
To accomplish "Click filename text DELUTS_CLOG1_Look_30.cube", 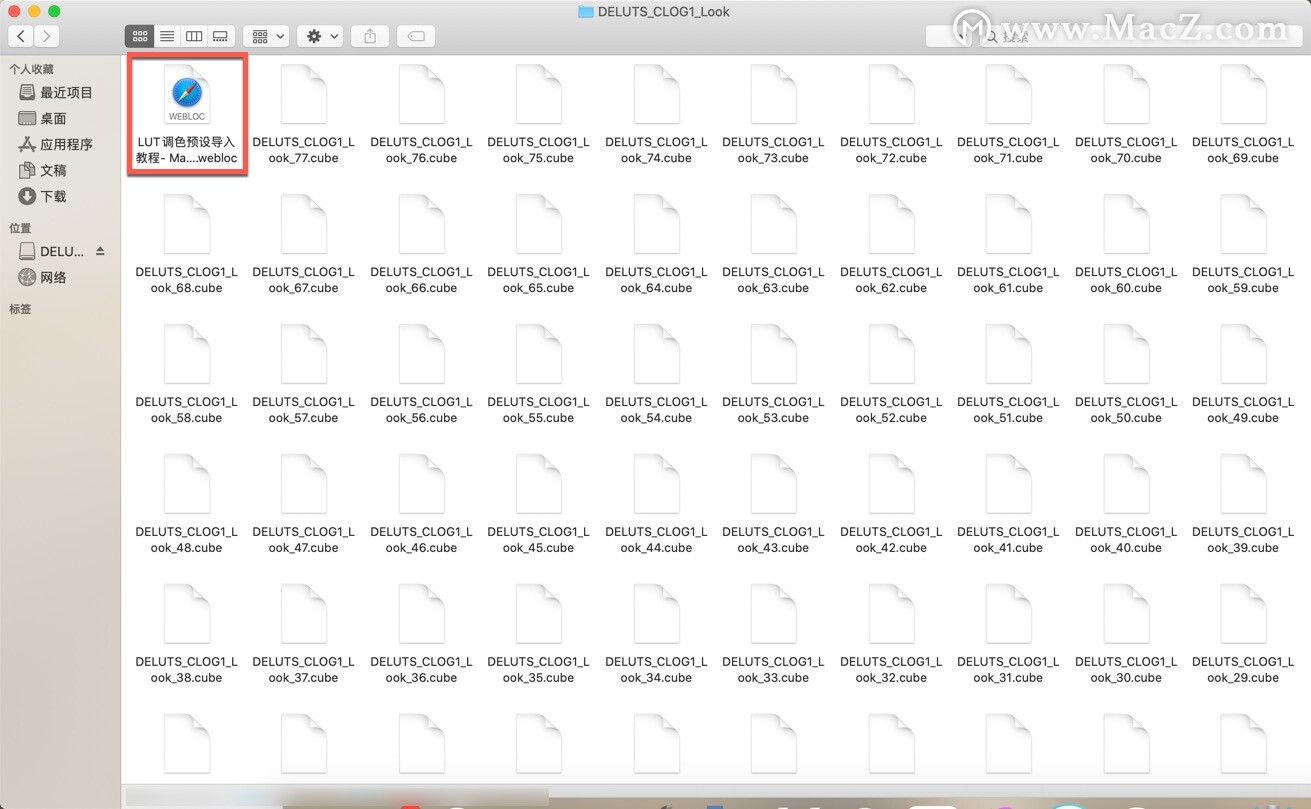I will (1127, 670).
